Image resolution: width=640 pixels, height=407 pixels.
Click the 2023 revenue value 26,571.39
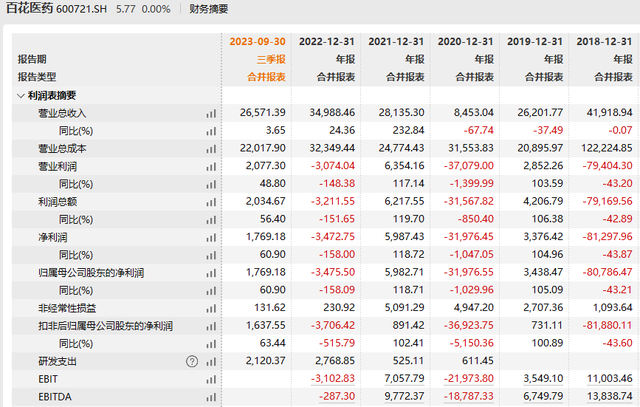[x=262, y=112]
